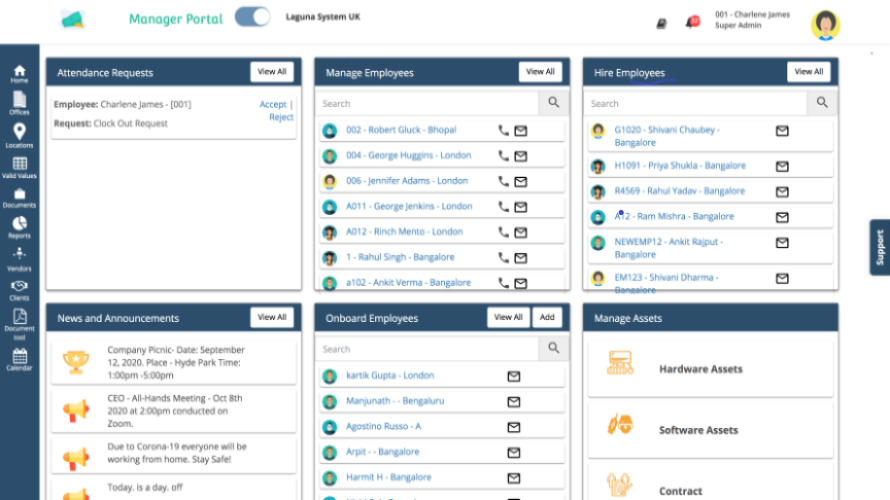This screenshot has width=890, height=500.
Task: Open Calendar in the sidebar
Action: (x=19, y=360)
